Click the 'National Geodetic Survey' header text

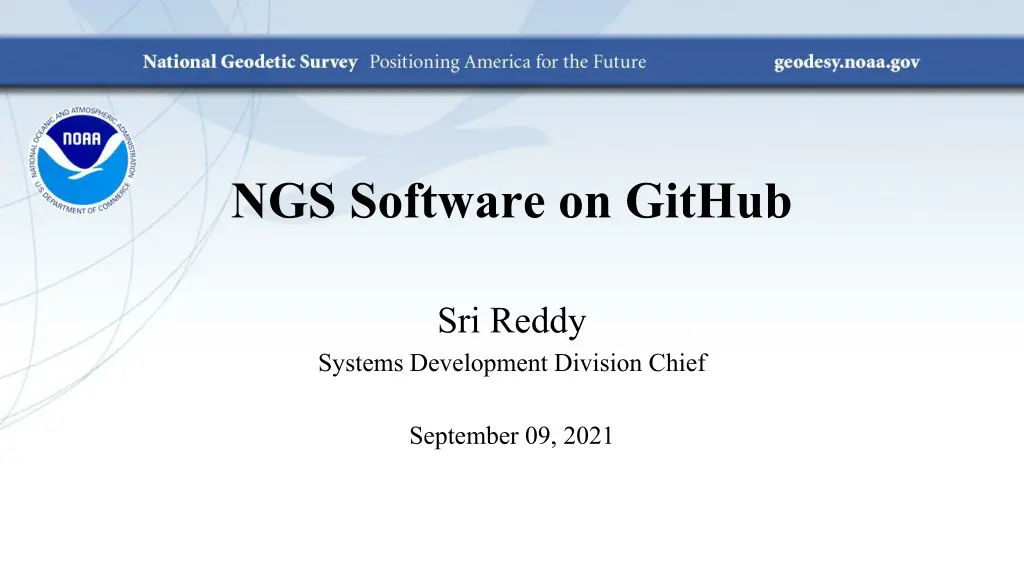250,62
